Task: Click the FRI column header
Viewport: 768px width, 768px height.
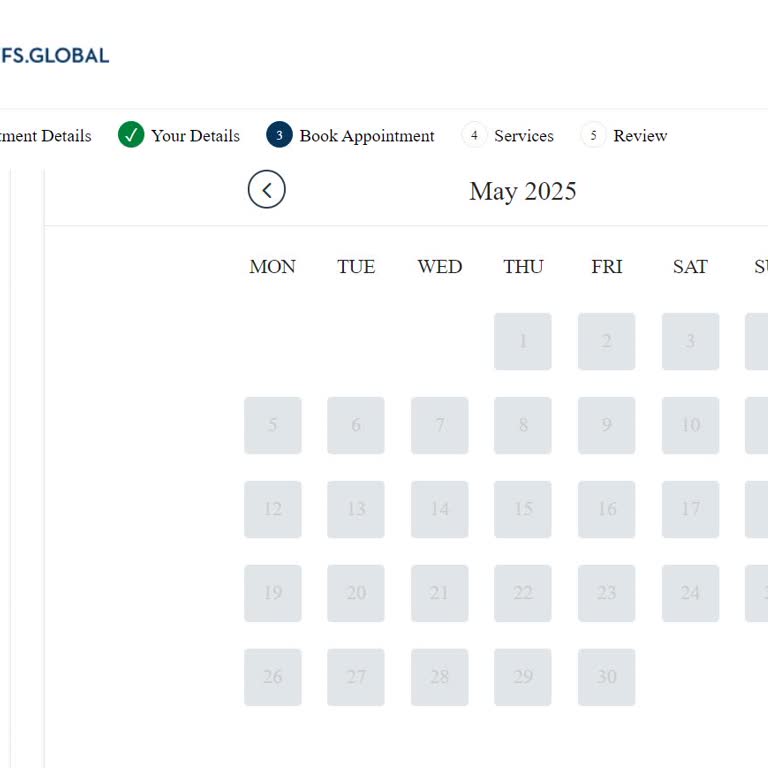Action: pyautogui.click(x=606, y=267)
